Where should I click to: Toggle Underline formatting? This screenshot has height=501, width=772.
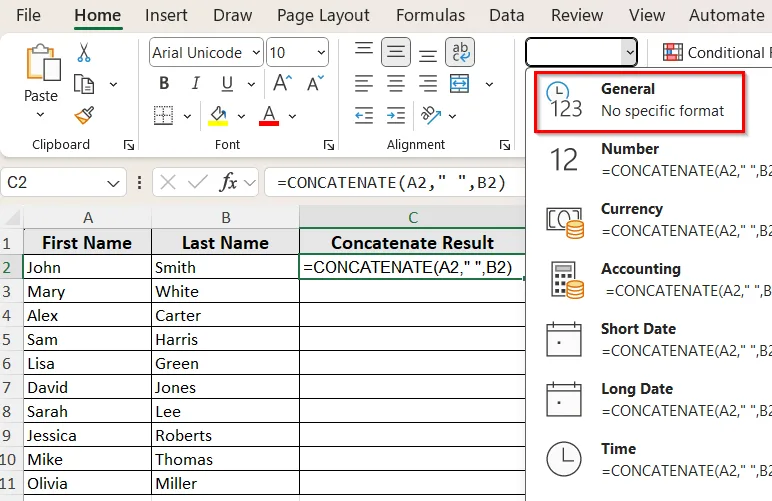(226, 84)
